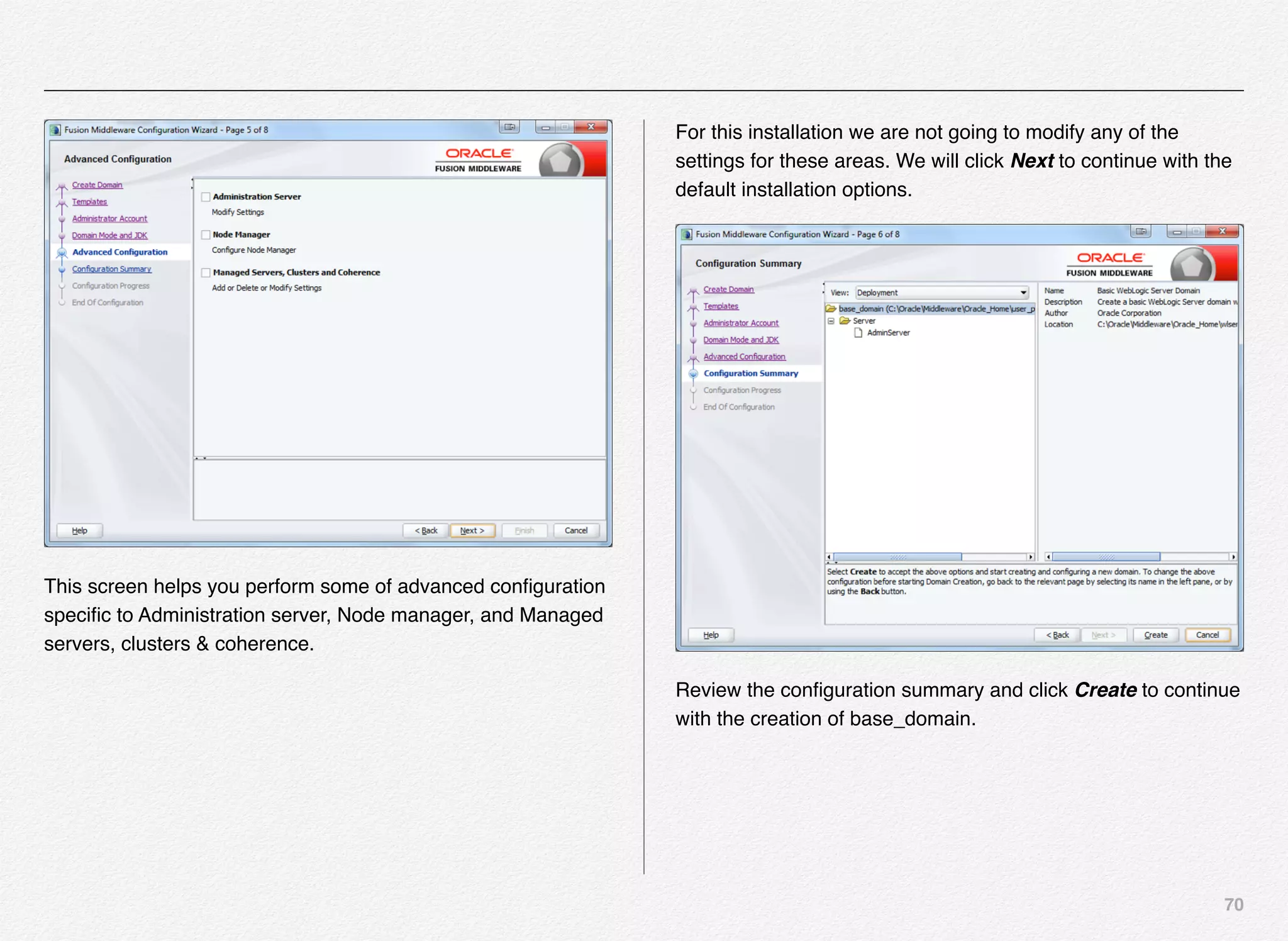Open Administrator Account step in Page 5 wizard
The image size is (1288, 941).
(x=109, y=219)
